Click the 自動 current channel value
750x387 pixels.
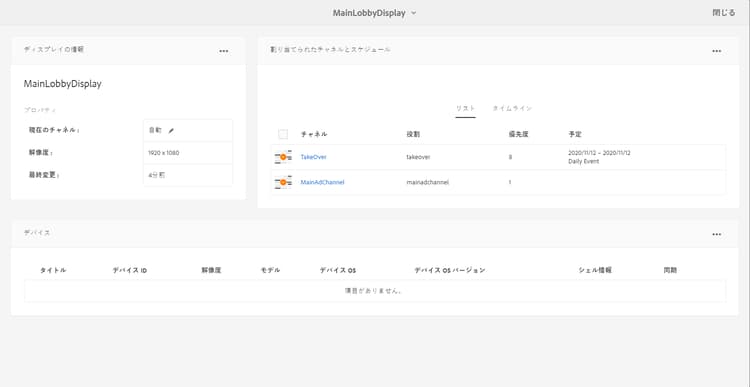pyautogui.click(x=155, y=130)
